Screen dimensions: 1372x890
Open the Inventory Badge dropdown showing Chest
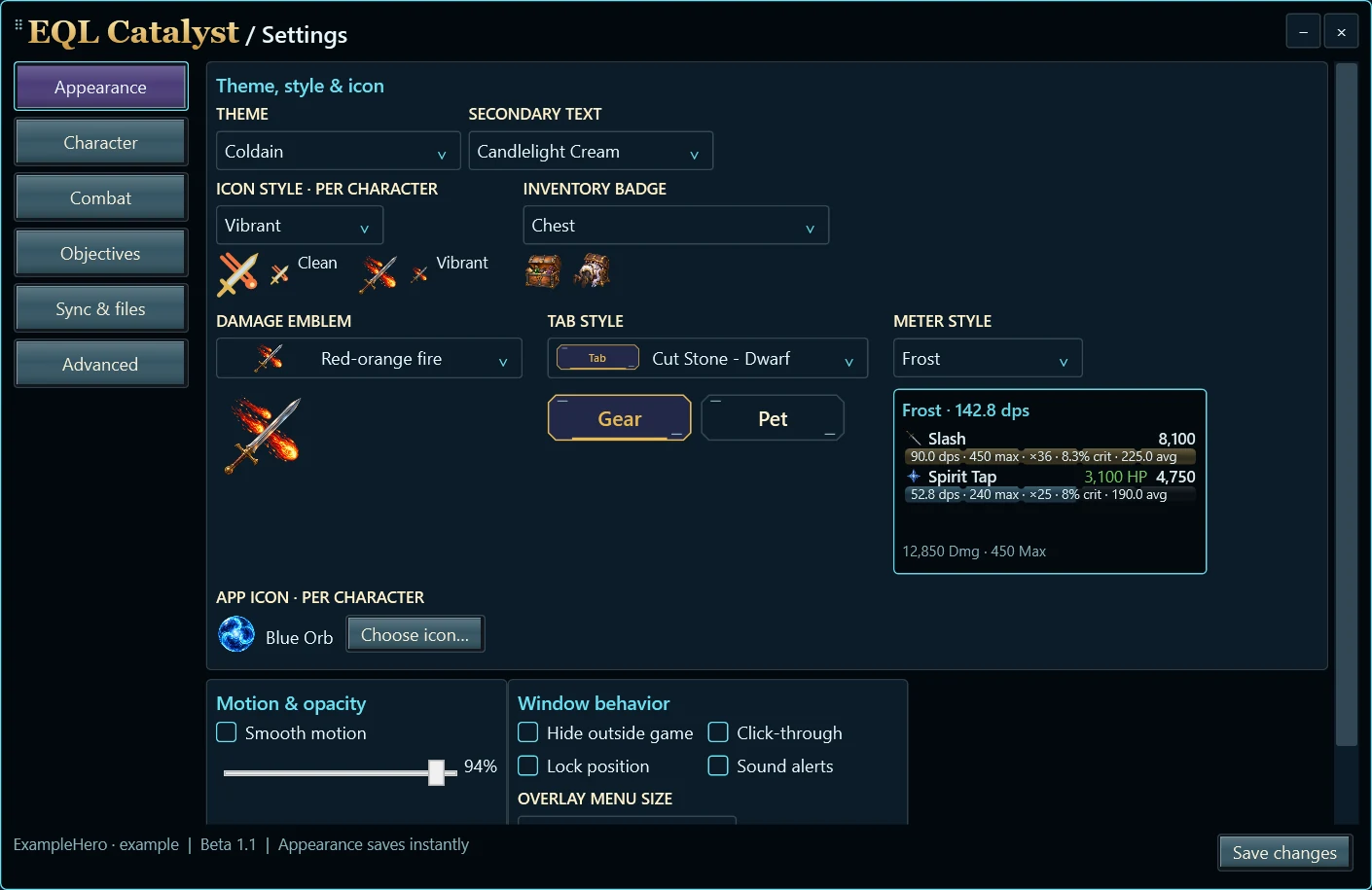pos(675,225)
